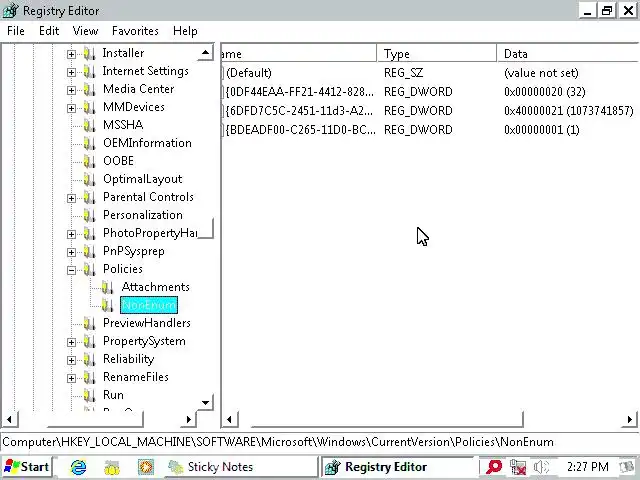Select the PreviewHandlers key label
The image size is (640, 480).
pos(147,323)
